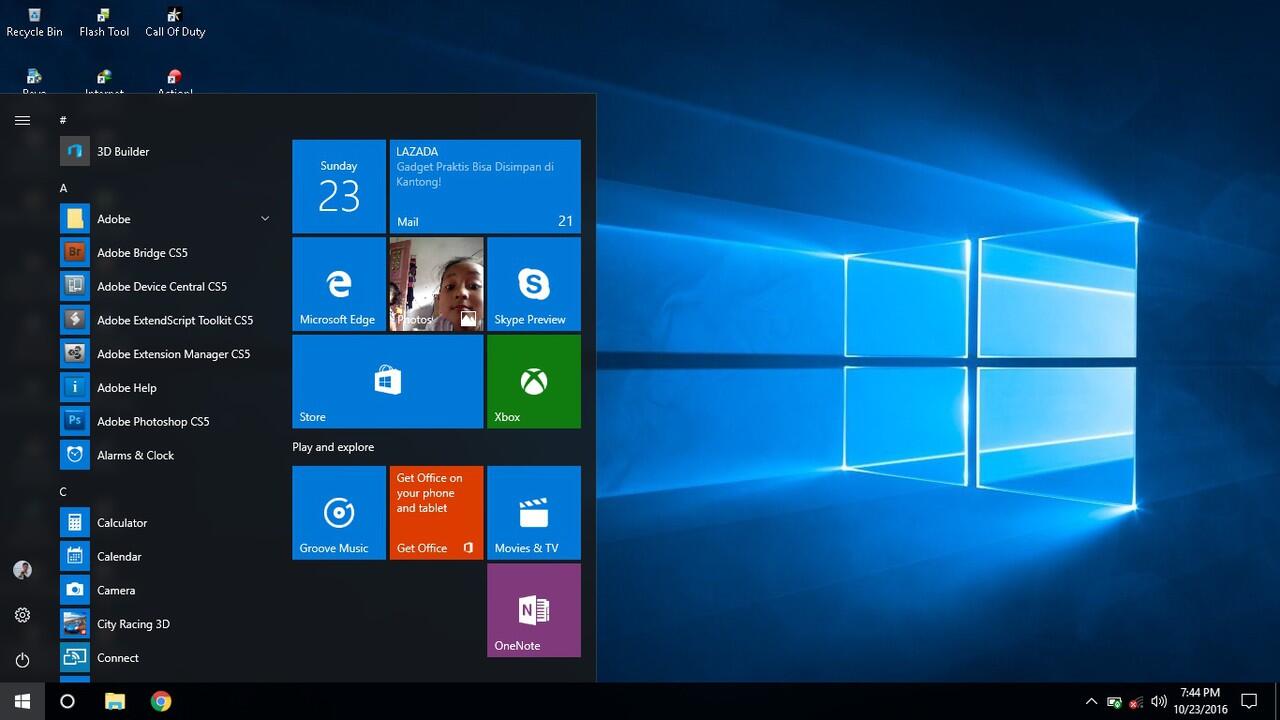Open Settings gear in Start menu
Screen dimensions: 1280x720
coord(22,615)
